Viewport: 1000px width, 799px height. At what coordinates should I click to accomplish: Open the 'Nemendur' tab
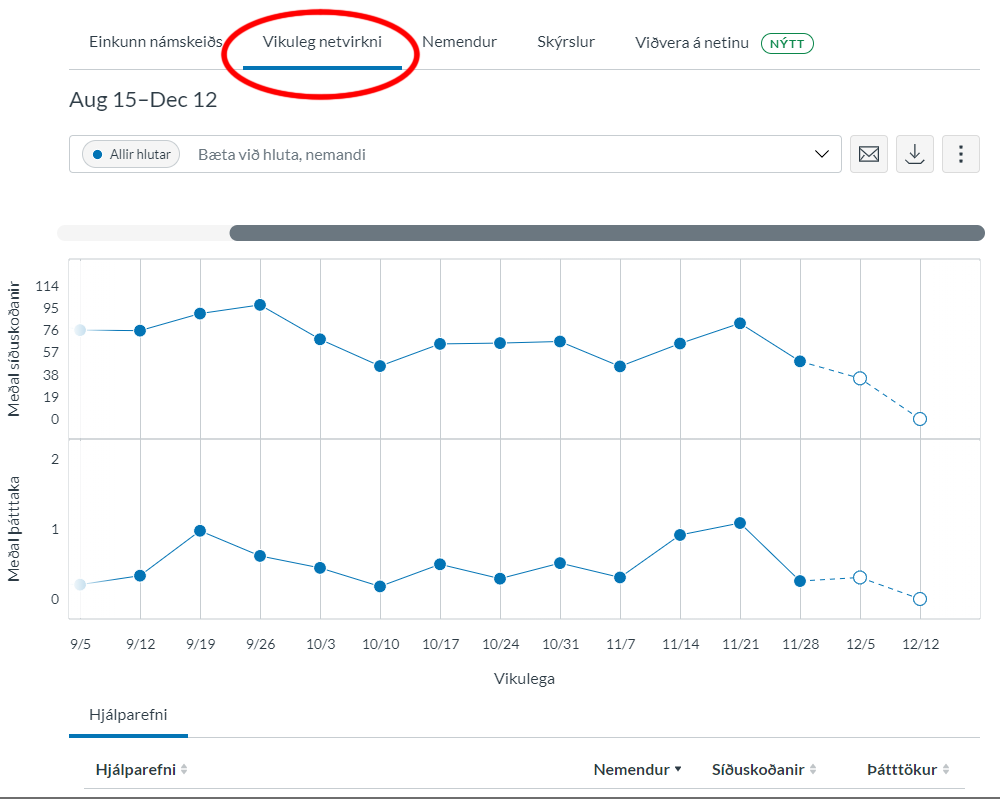pyautogui.click(x=459, y=42)
